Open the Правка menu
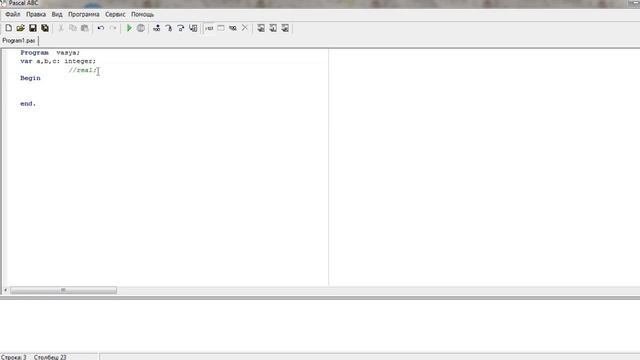The width and height of the screenshot is (640, 360). click(x=36, y=14)
